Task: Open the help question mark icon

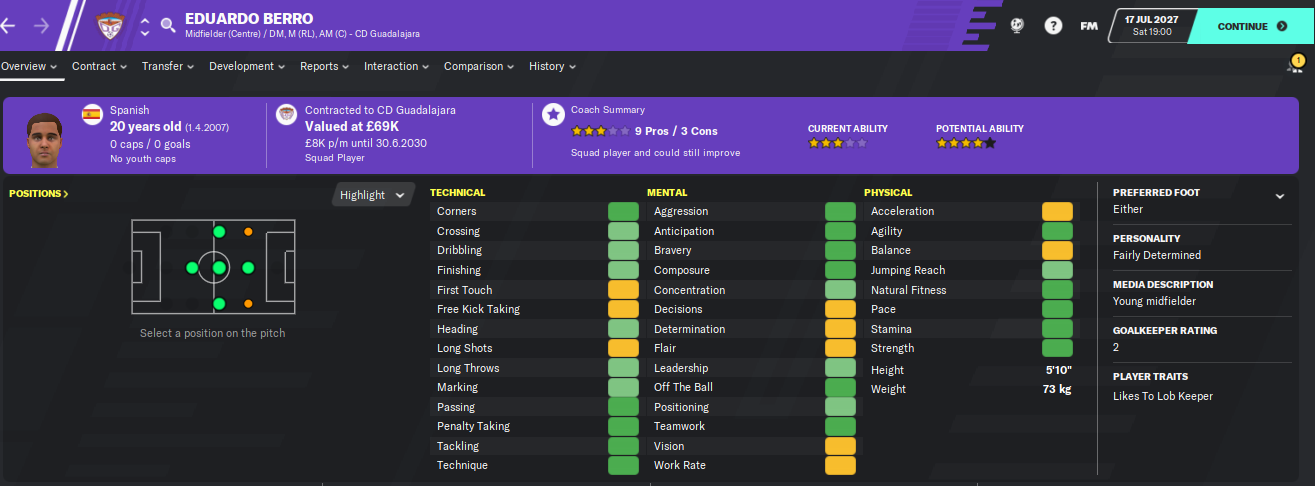Action: click(x=1053, y=26)
